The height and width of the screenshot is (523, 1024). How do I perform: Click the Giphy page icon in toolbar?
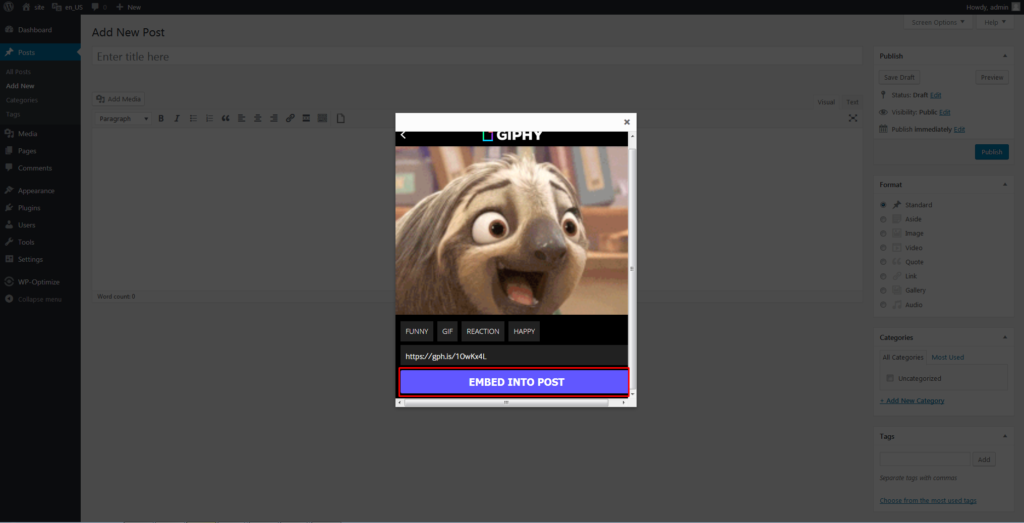[x=340, y=118]
